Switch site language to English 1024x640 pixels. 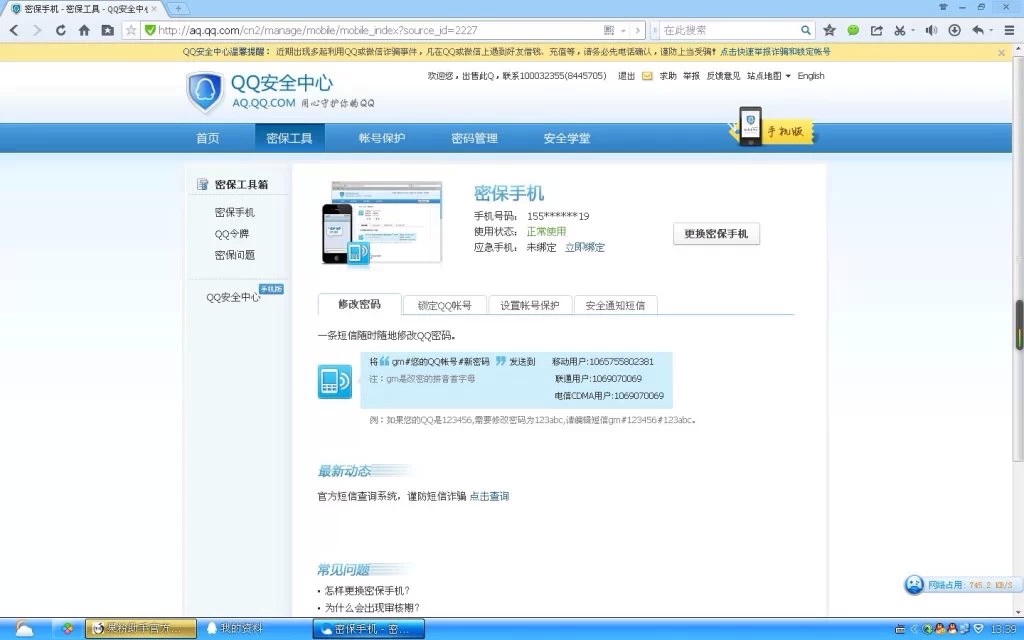coord(811,76)
